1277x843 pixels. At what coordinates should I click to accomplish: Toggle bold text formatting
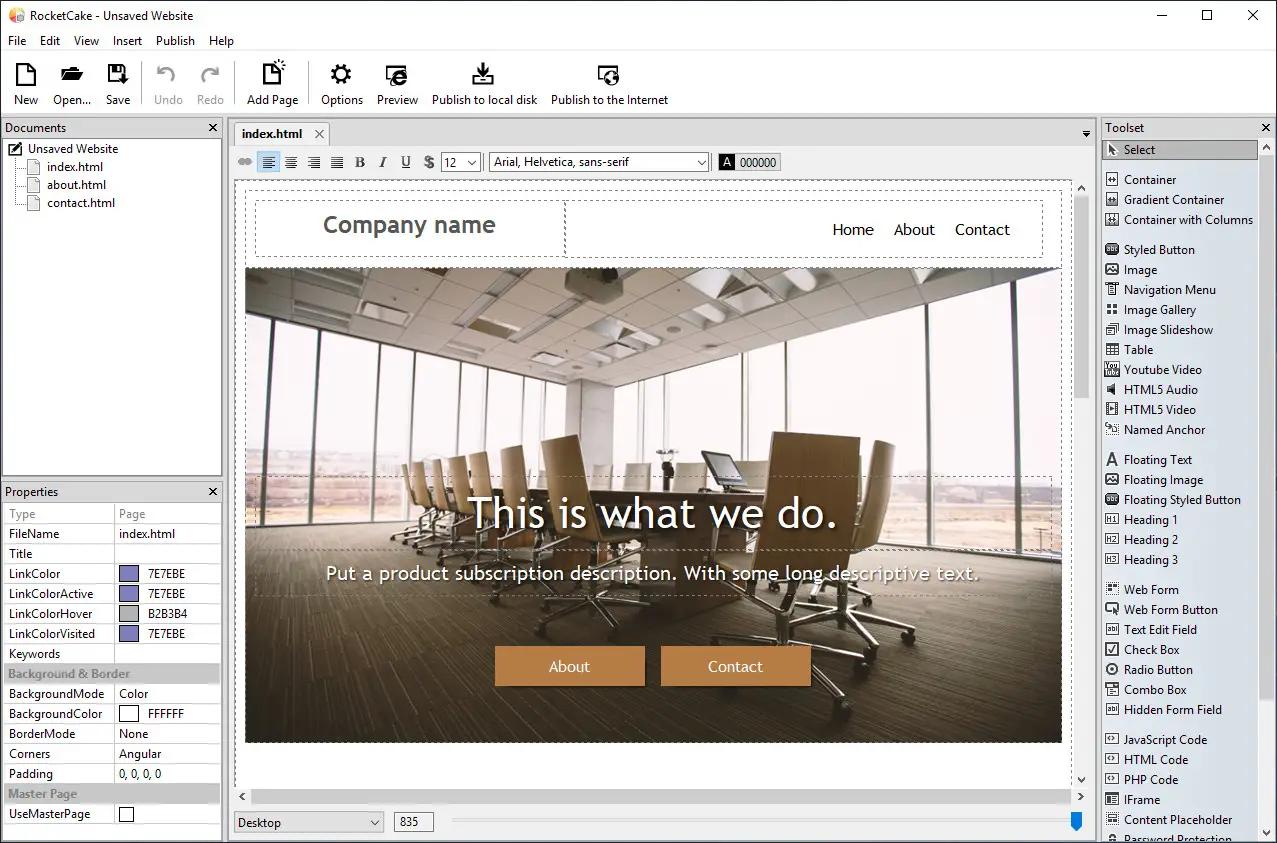point(360,162)
